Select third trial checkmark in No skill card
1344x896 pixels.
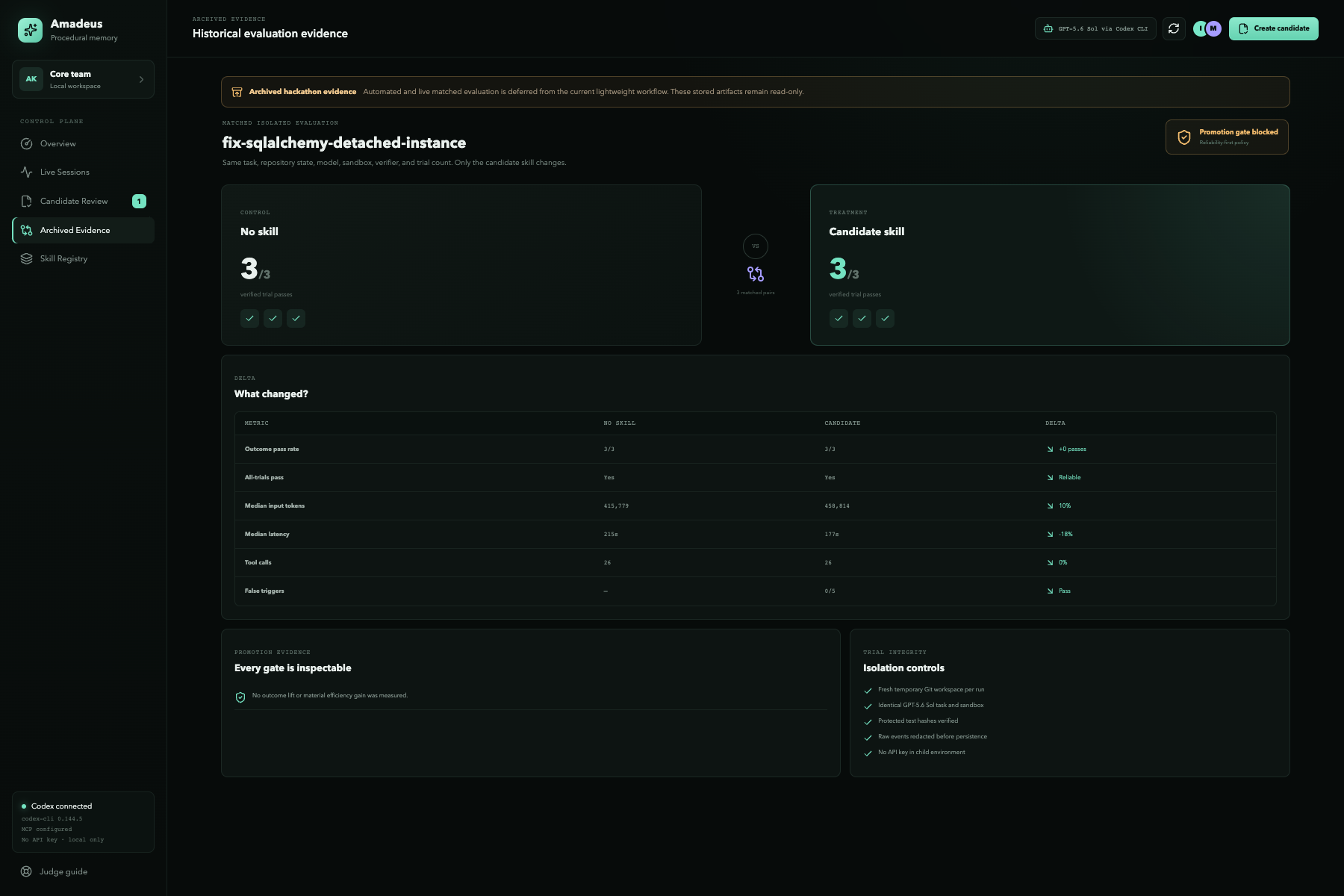(296, 318)
